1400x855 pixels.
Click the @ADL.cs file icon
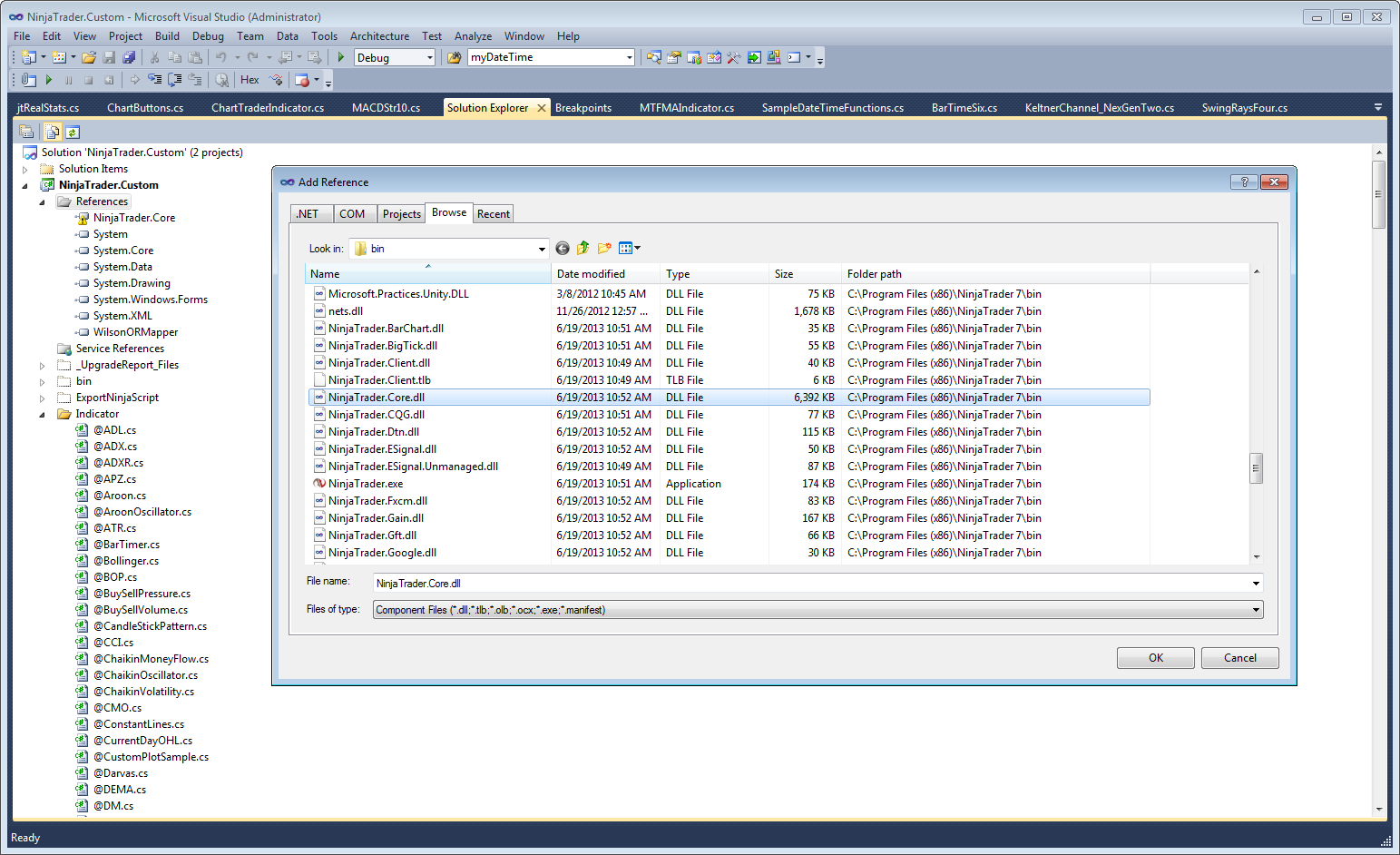point(83,430)
